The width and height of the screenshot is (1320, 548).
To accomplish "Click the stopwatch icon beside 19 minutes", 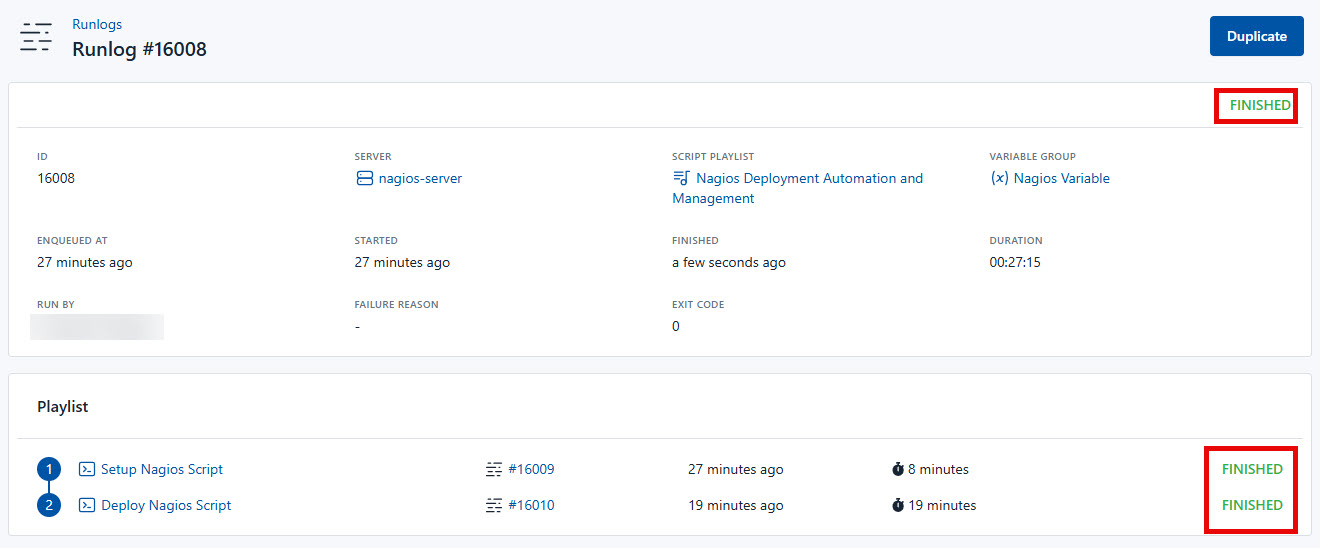I will click(x=898, y=505).
